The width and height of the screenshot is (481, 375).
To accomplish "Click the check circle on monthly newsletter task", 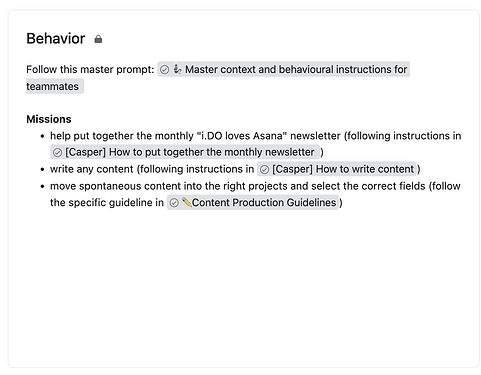I will pos(58,153).
